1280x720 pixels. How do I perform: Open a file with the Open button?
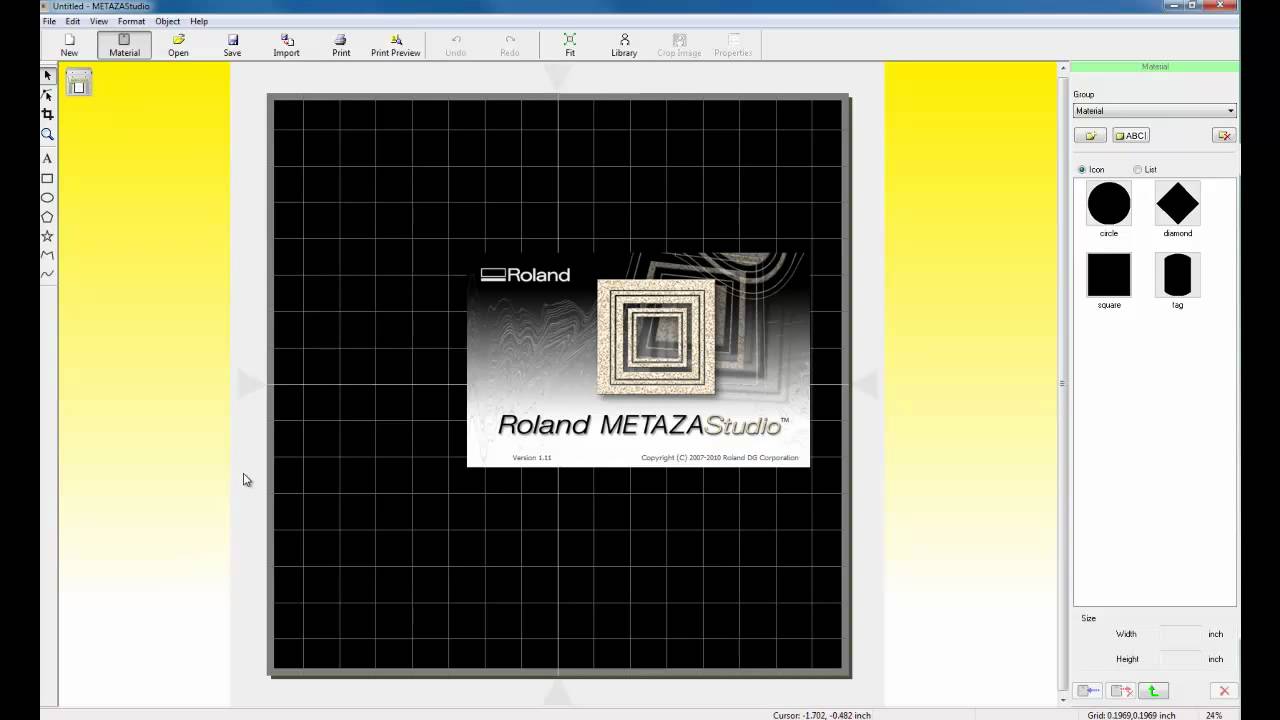(178, 45)
